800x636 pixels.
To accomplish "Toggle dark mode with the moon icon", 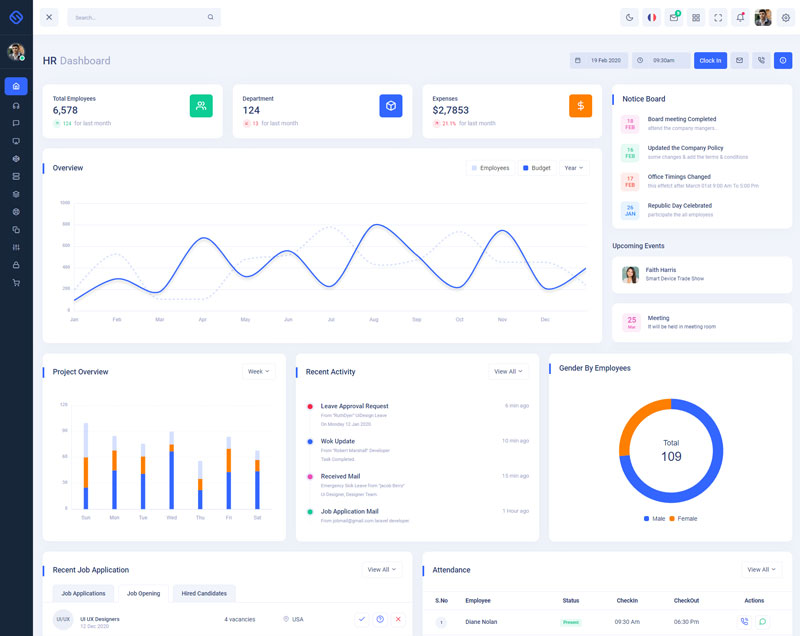I will coord(629,17).
